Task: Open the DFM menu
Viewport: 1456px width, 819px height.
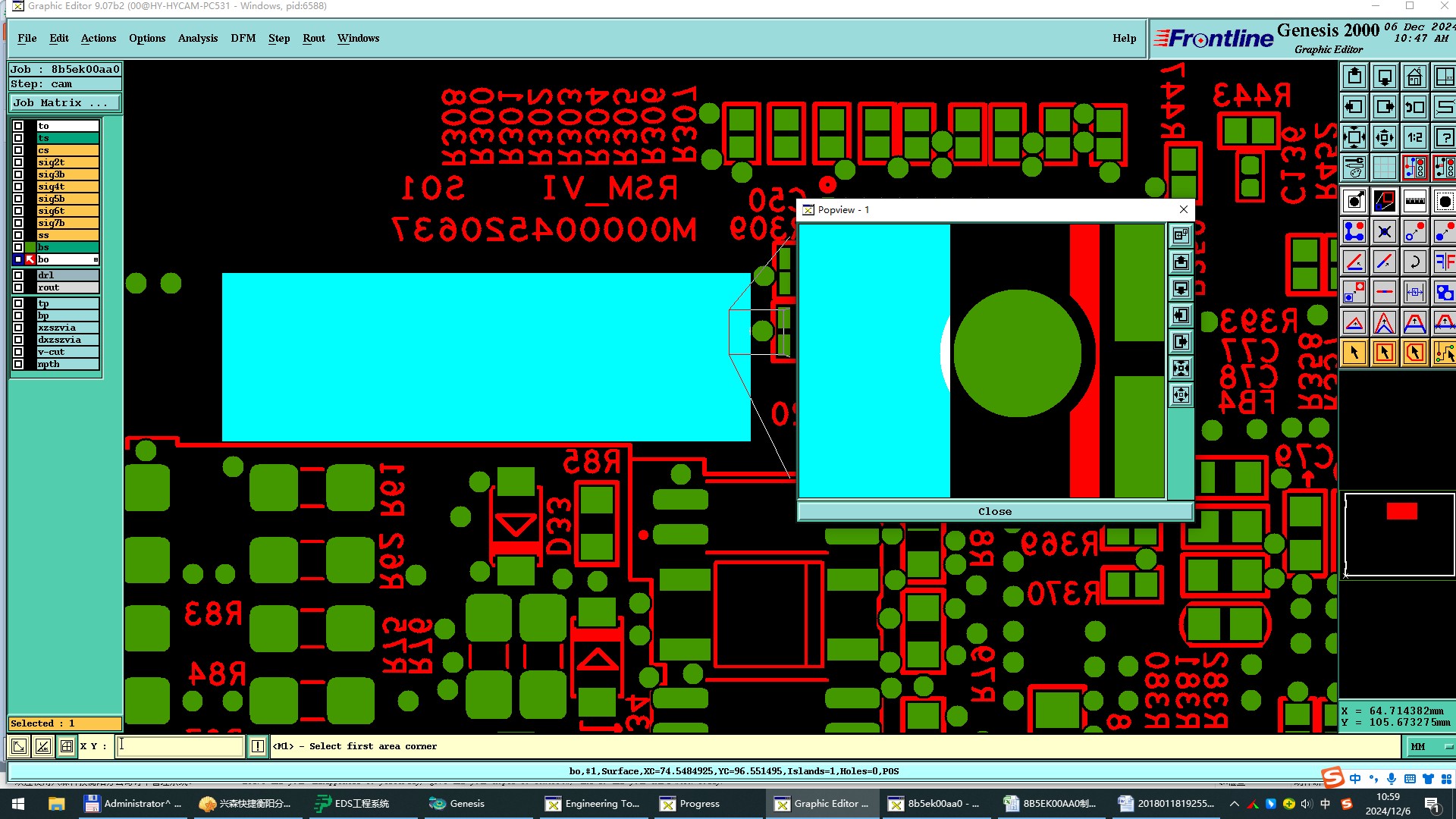Action: (243, 38)
